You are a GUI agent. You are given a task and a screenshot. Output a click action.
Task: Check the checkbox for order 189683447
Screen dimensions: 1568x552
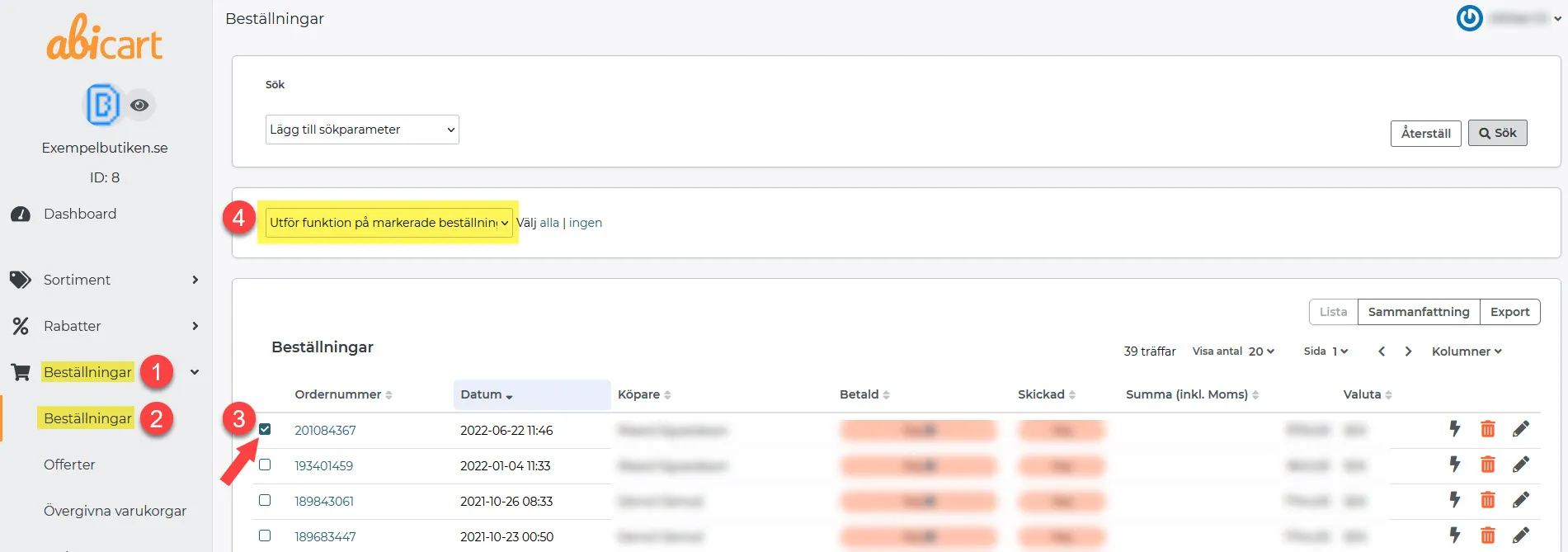point(265,535)
